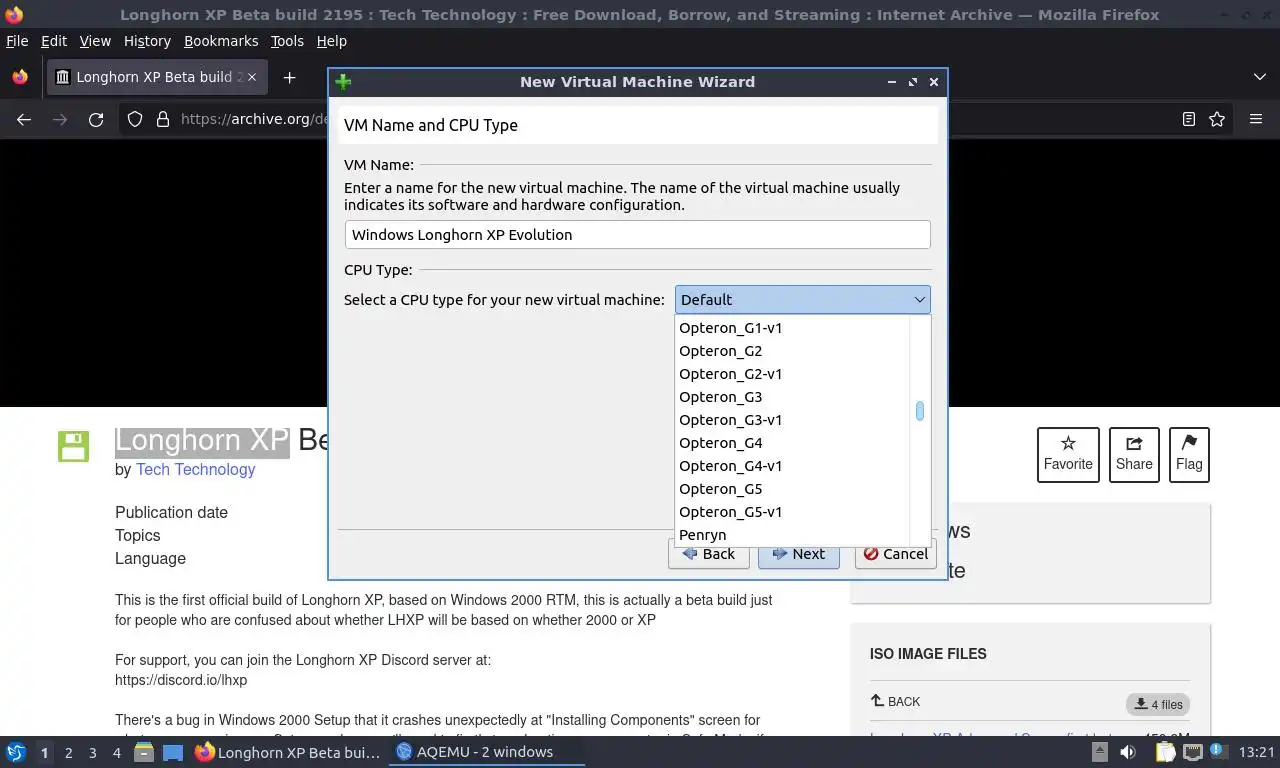The height and width of the screenshot is (768, 1280).
Task: Select Opteron_G3 from the CPU list
Action: 793,397
